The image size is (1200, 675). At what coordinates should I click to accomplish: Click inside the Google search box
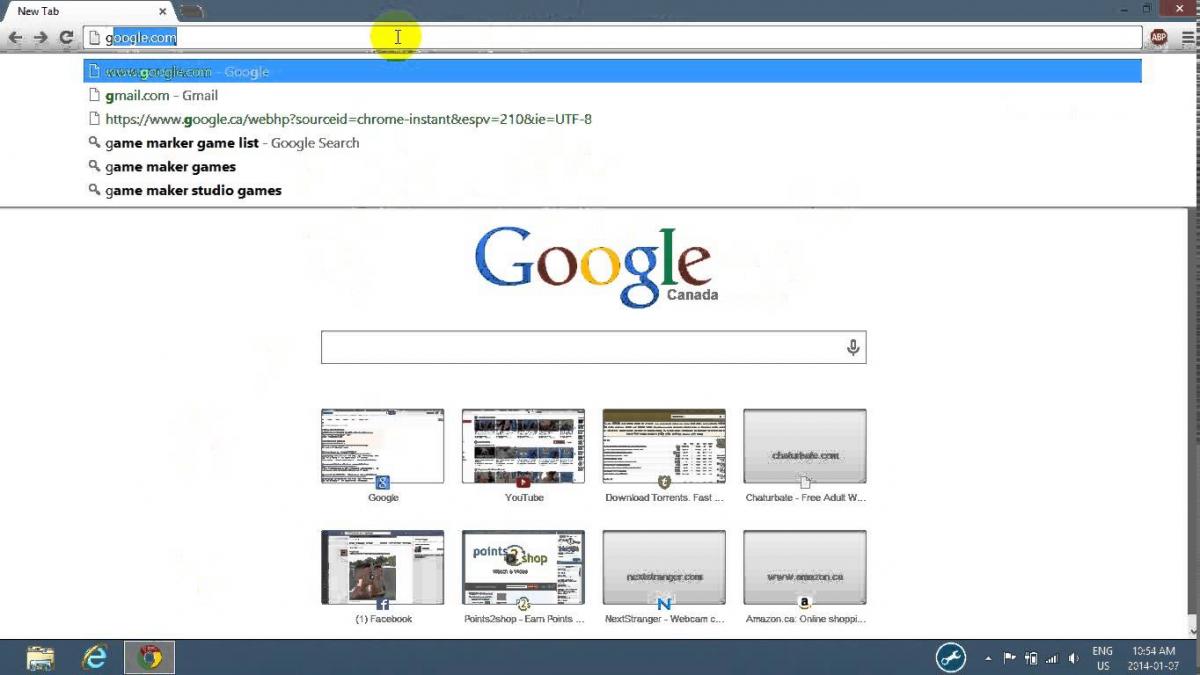pos(580,348)
